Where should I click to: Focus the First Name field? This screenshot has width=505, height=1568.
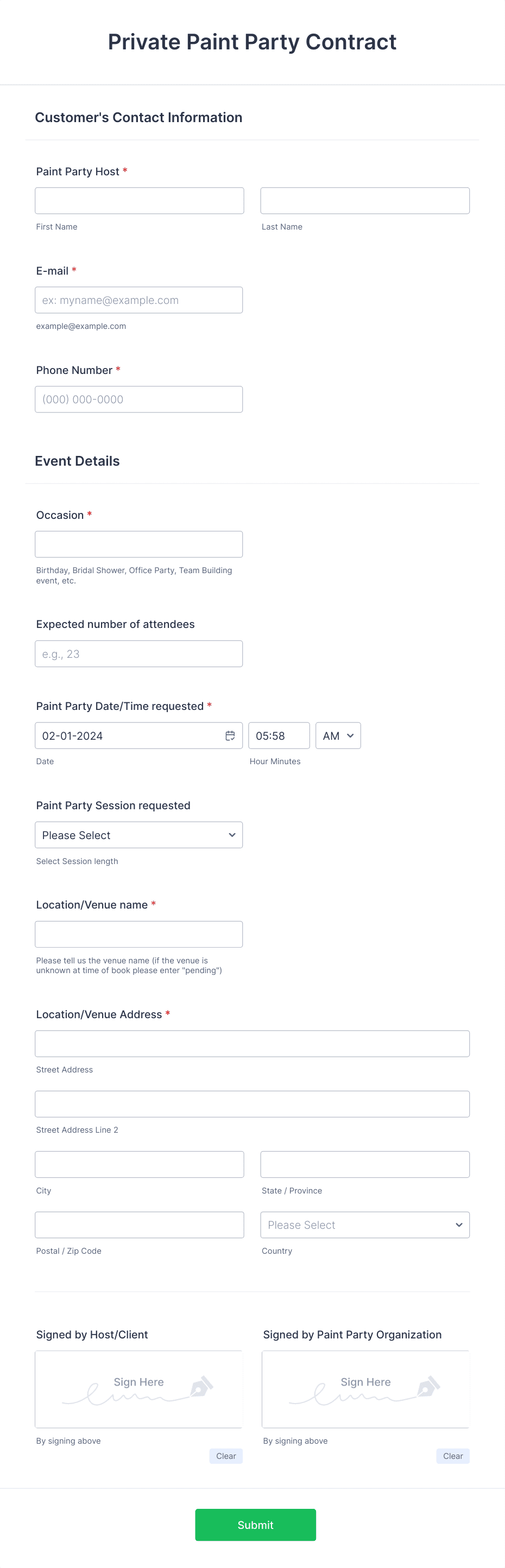click(x=140, y=201)
